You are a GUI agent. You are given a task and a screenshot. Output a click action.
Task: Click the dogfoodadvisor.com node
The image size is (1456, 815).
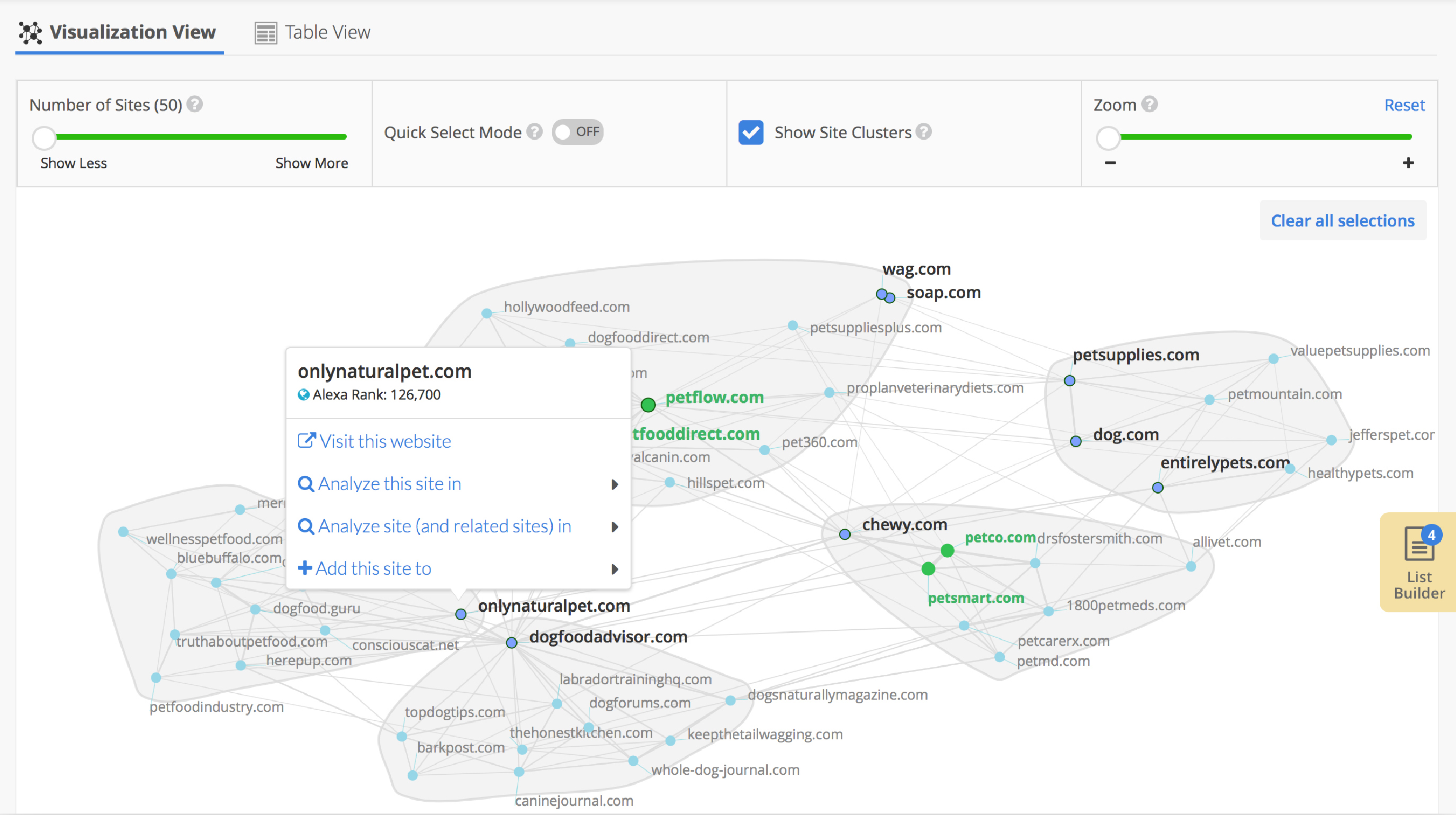pyautogui.click(x=511, y=642)
